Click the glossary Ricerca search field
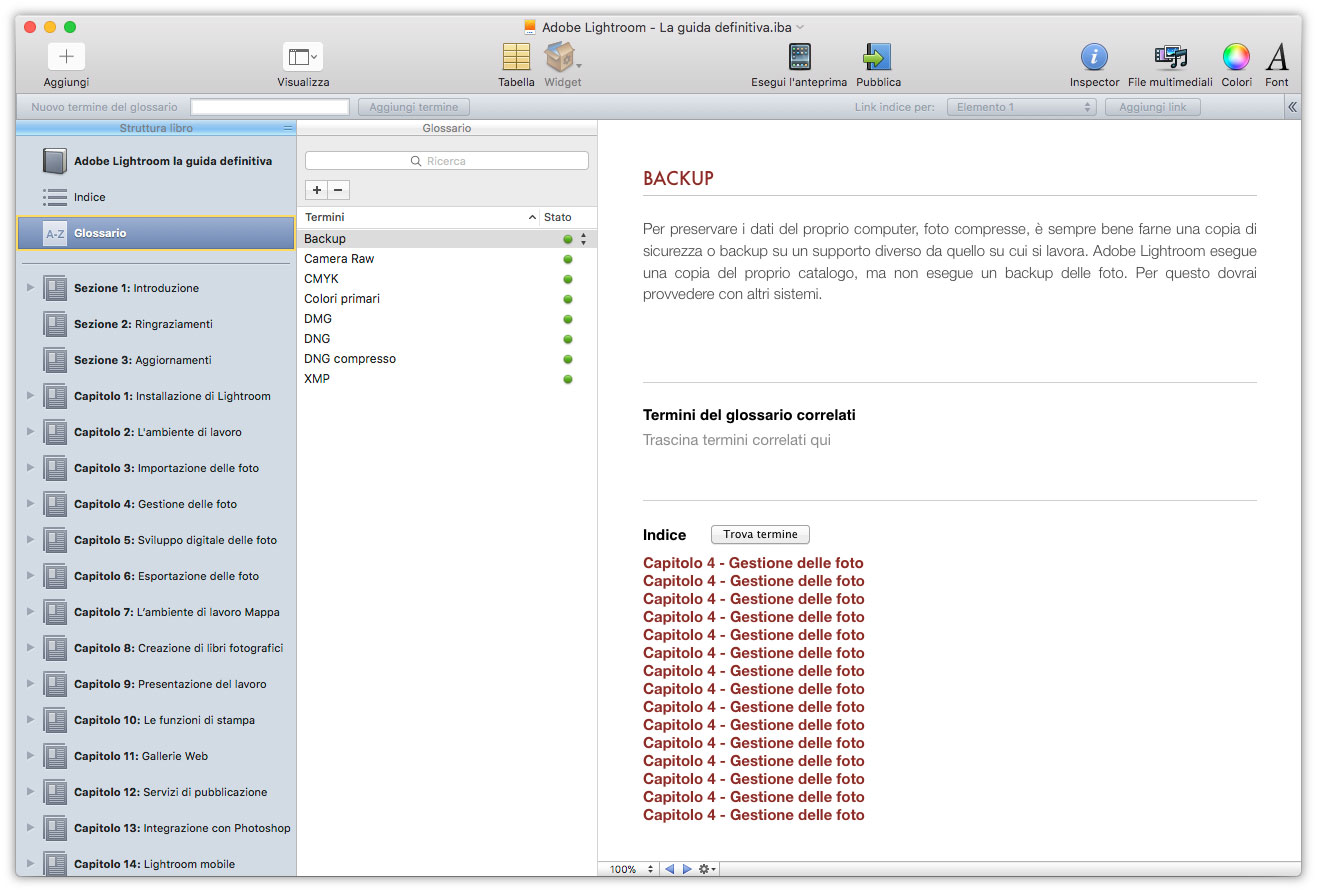The height and width of the screenshot is (892, 1317). point(447,161)
